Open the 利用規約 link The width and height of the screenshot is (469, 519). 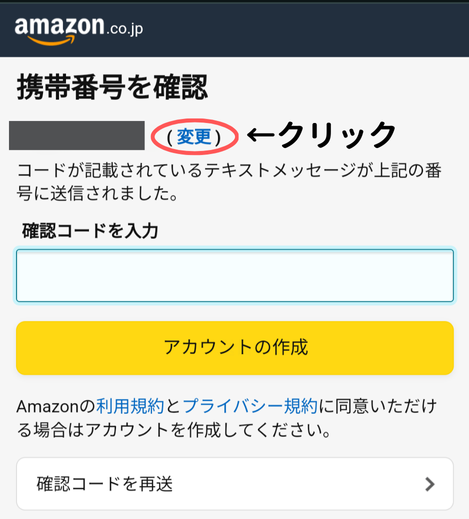pos(130,406)
